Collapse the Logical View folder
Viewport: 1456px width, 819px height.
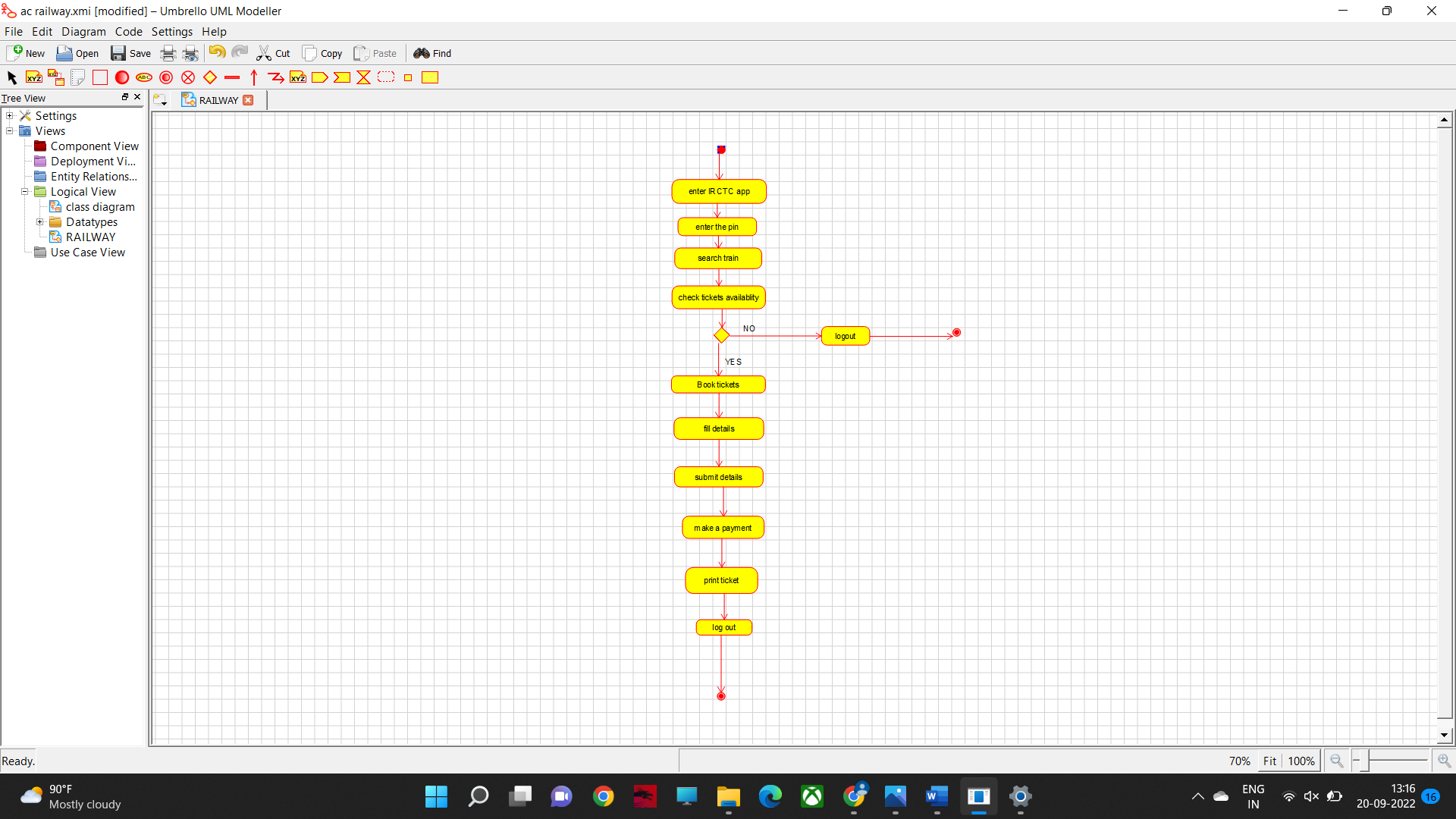pyautogui.click(x=25, y=192)
